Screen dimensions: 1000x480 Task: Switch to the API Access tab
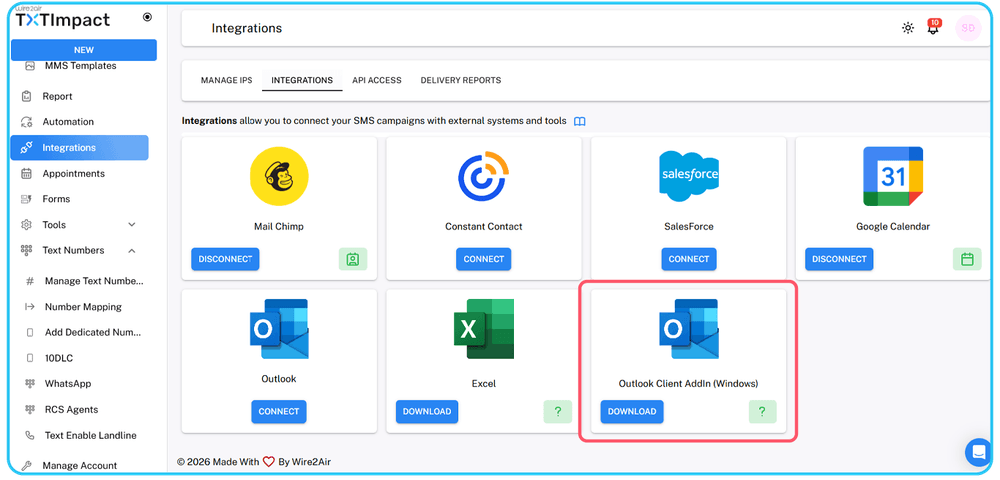(x=376, y=80)
